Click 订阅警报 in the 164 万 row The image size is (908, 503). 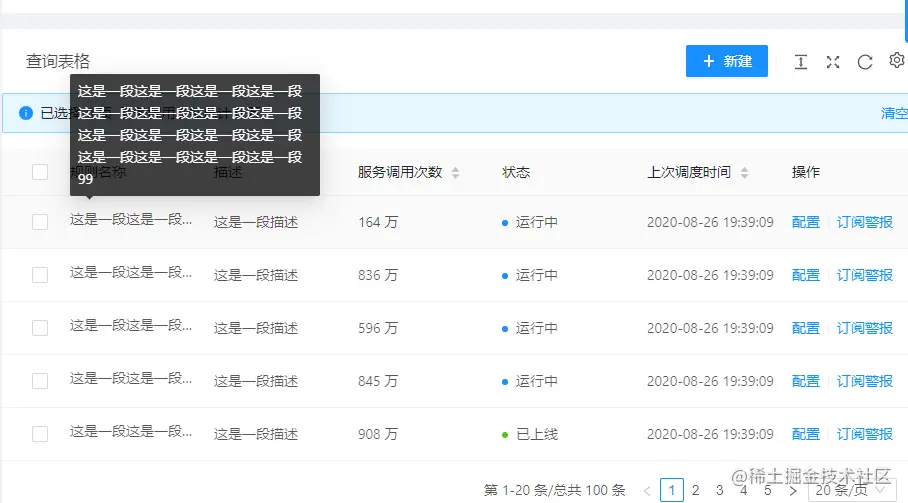865,222
